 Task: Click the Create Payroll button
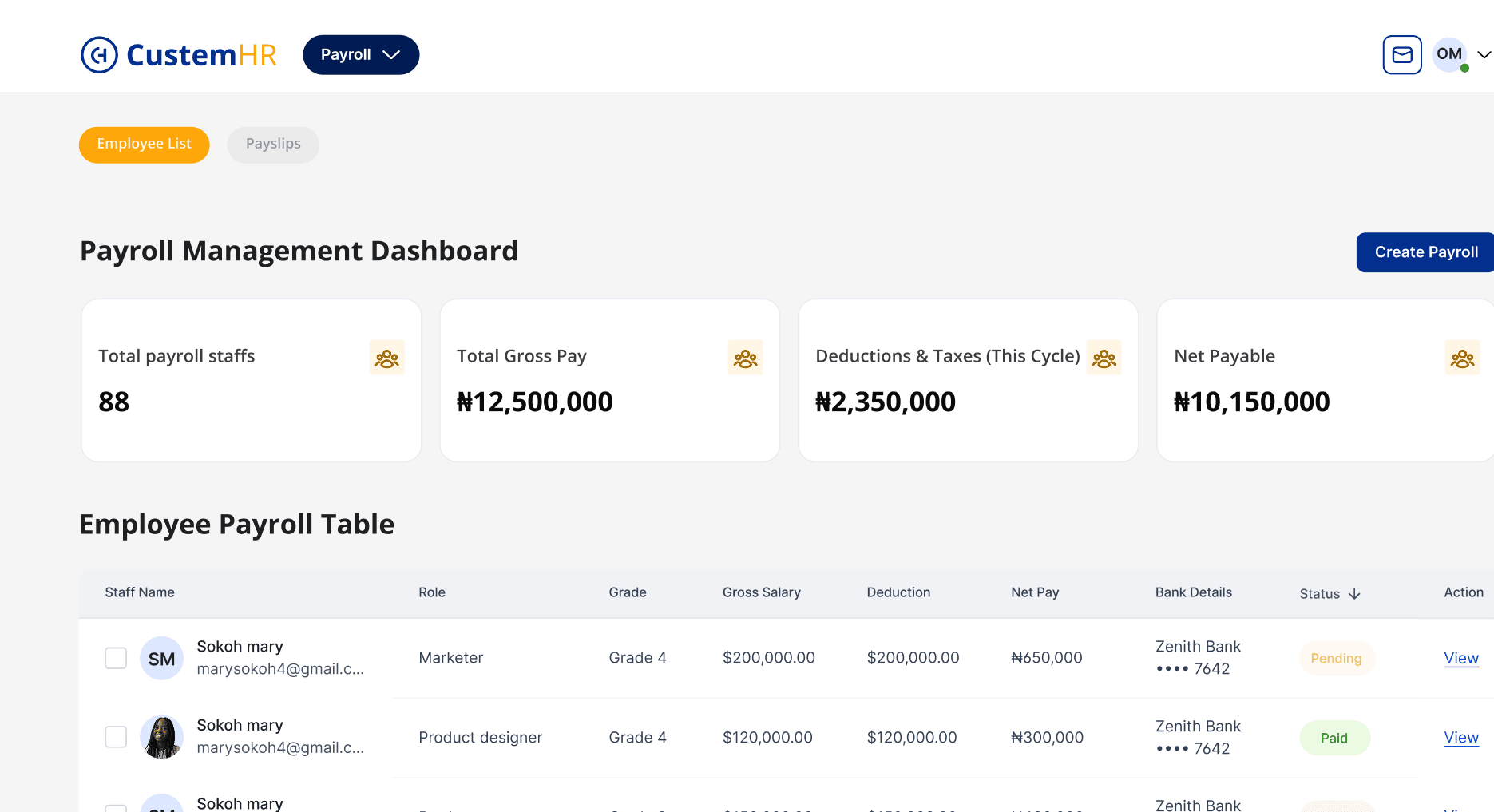[x=1426, y=252]
